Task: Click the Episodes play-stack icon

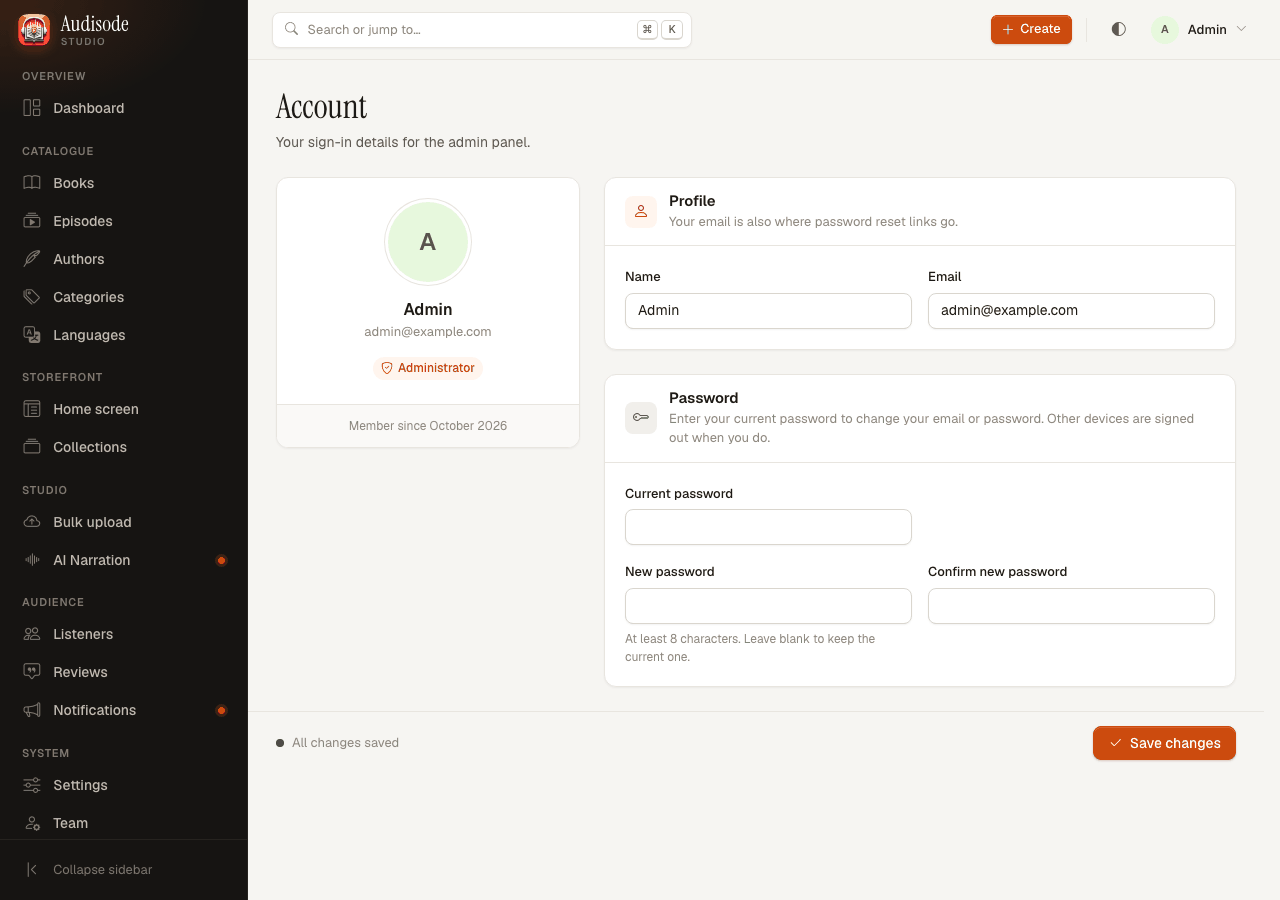Action: tap(32, 221)
